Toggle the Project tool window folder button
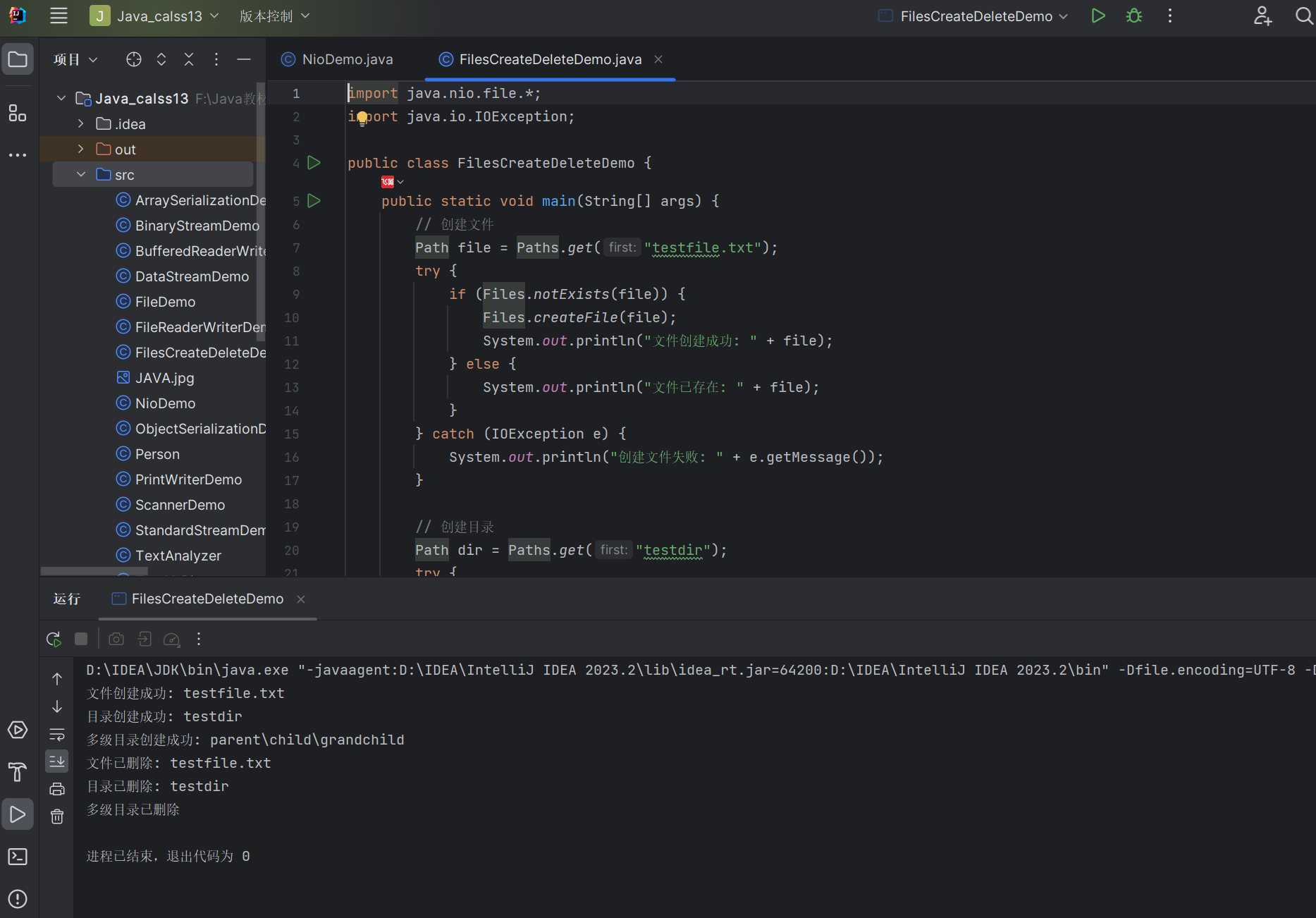This screenshot has width=1316, height=918. pos(18,60)
